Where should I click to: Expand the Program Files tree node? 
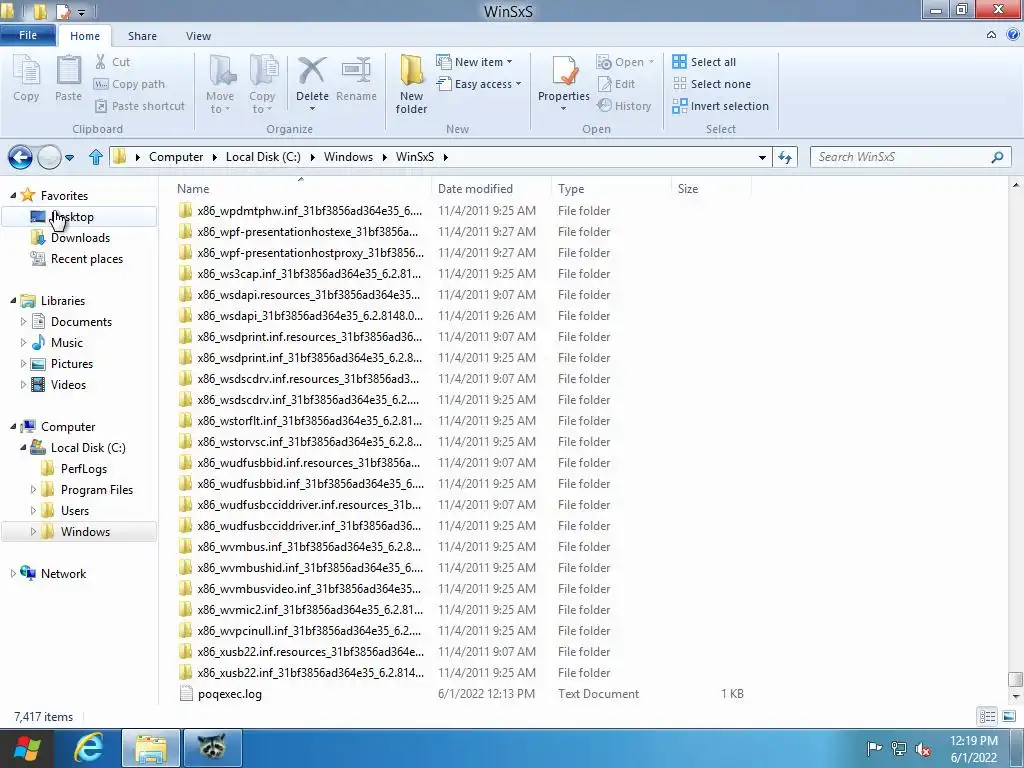33,489
